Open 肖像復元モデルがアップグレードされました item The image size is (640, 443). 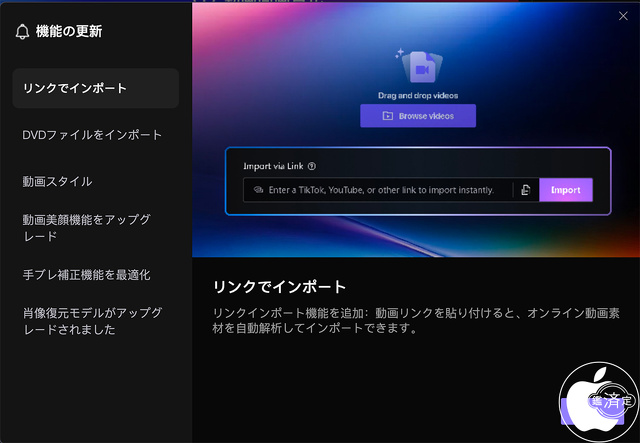click(92, 321)
